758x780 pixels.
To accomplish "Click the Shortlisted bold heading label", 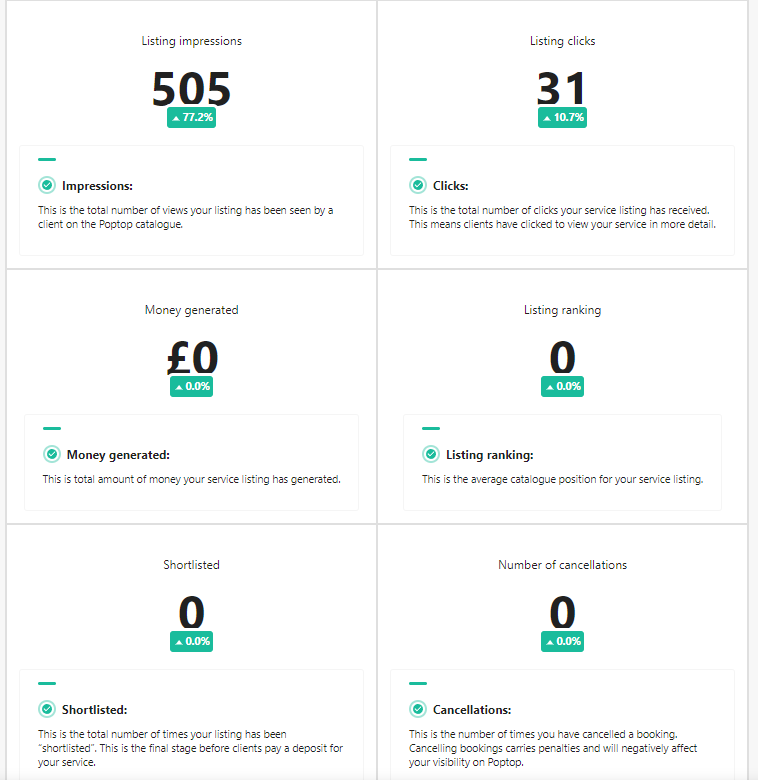I will (95, 710).
